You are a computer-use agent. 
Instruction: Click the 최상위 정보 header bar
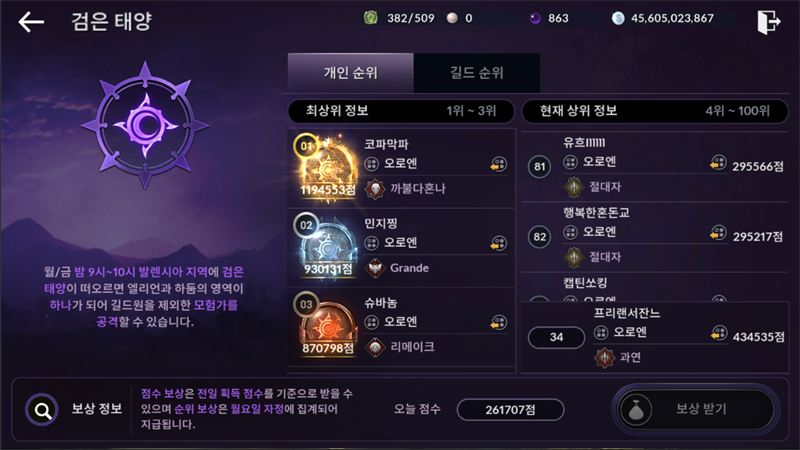tap(401, 111)
